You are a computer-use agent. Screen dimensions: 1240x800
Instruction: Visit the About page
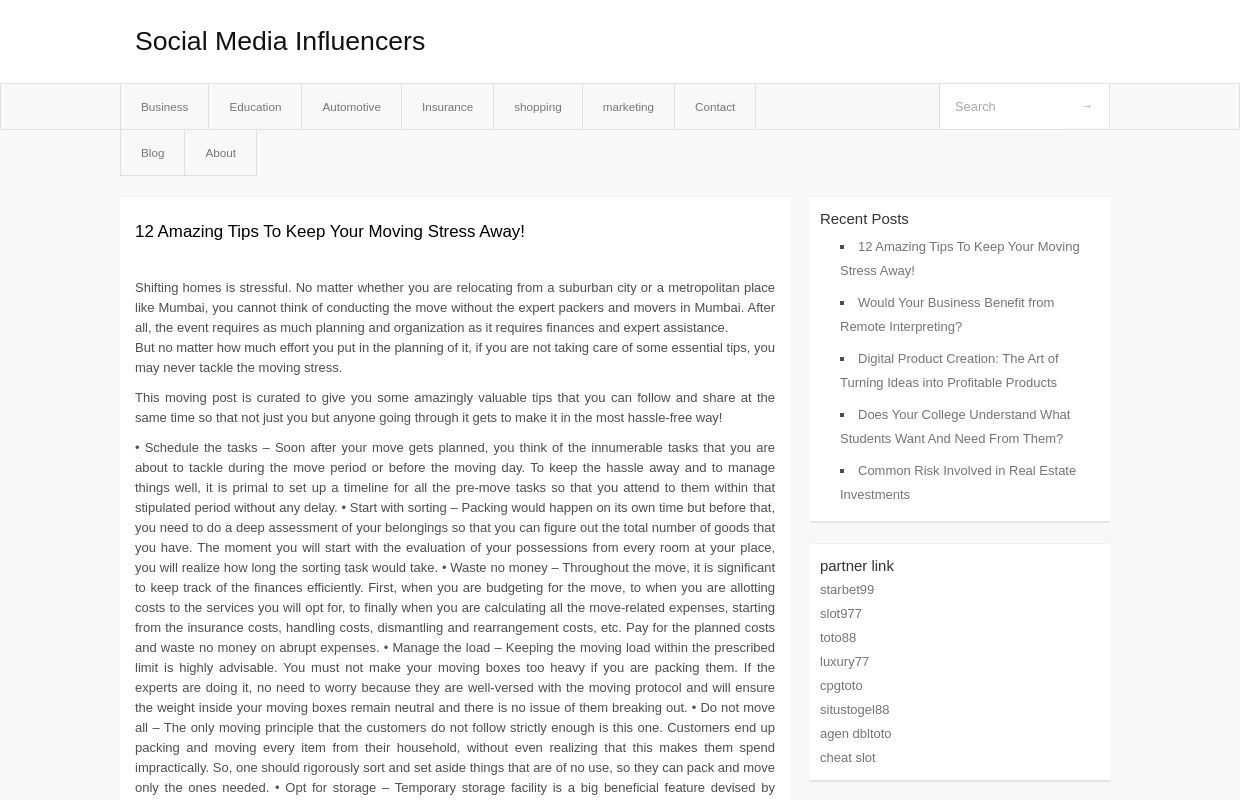pyautogui.click(x=220, y=152)
